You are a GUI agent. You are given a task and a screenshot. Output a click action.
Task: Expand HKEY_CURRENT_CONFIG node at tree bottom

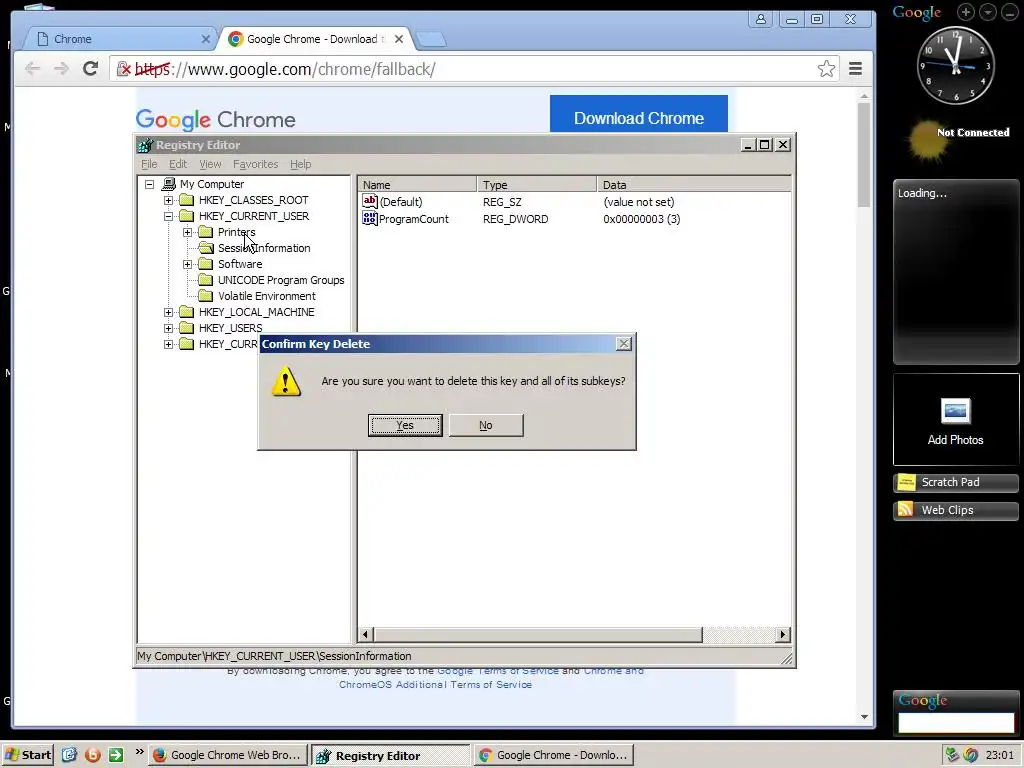click(x=168, y=344)
